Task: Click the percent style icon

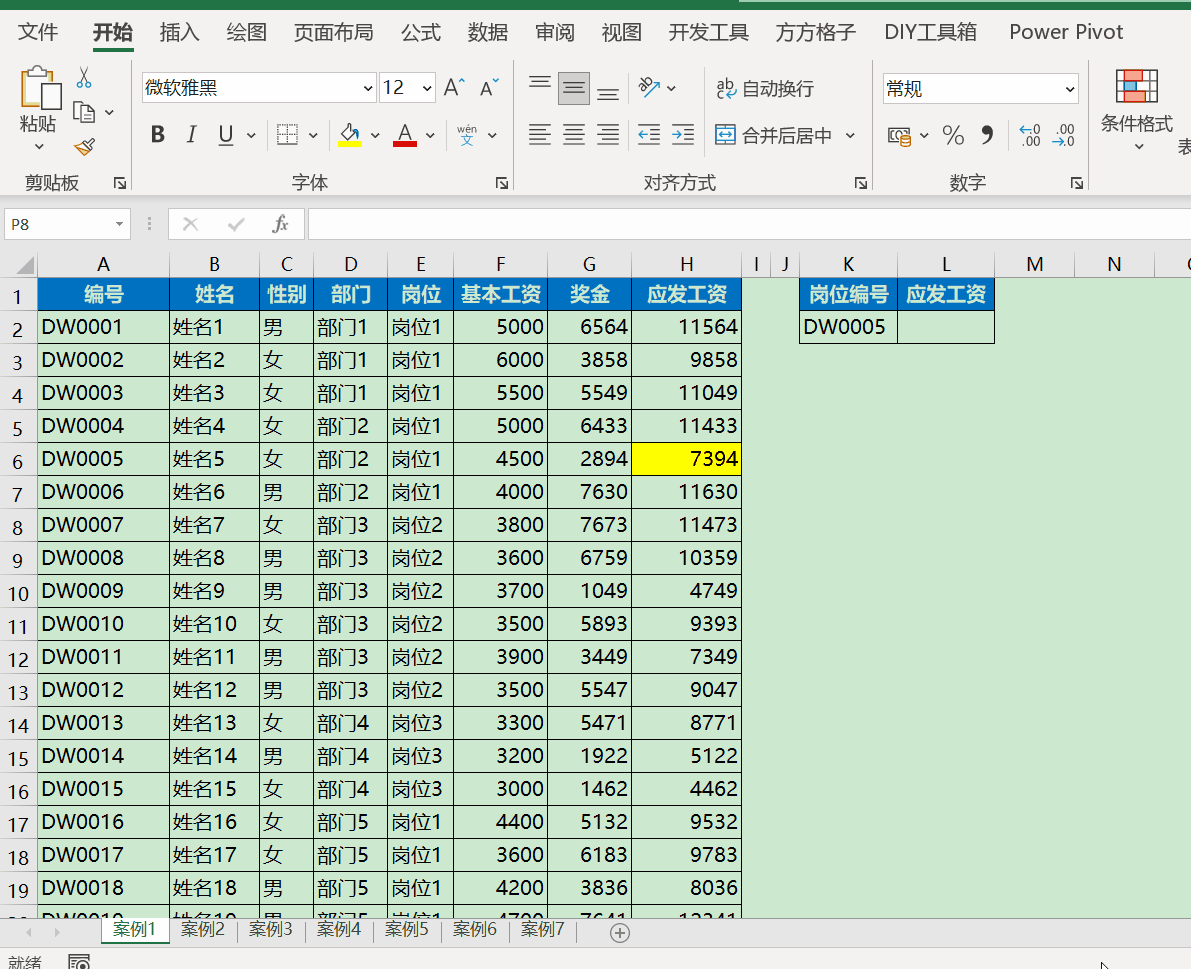Action: pyautogui.click(x=953, y=135)
